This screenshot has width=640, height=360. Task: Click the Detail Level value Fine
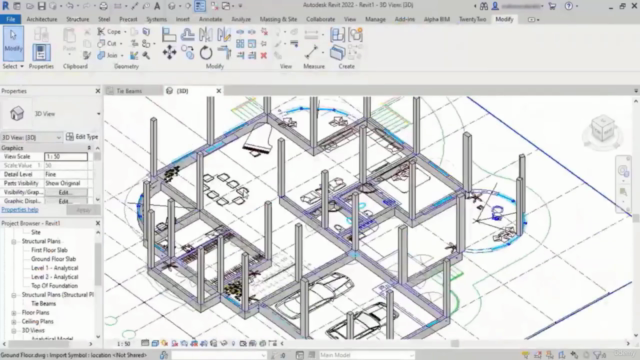click(x=66, y=174)
